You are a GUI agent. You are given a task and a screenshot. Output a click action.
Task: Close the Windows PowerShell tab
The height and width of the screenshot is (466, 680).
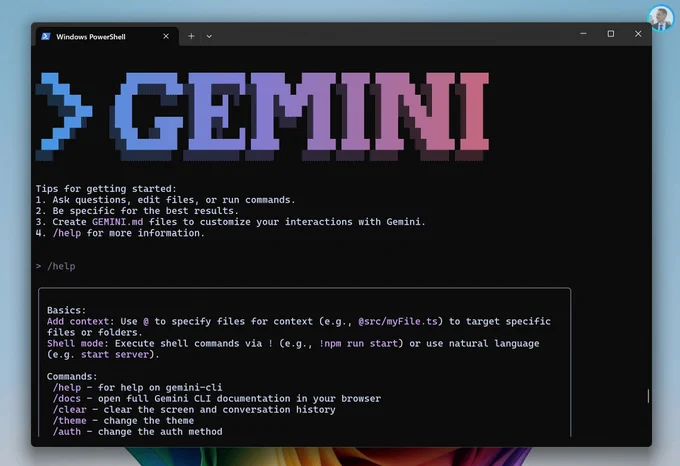(166, 36)
